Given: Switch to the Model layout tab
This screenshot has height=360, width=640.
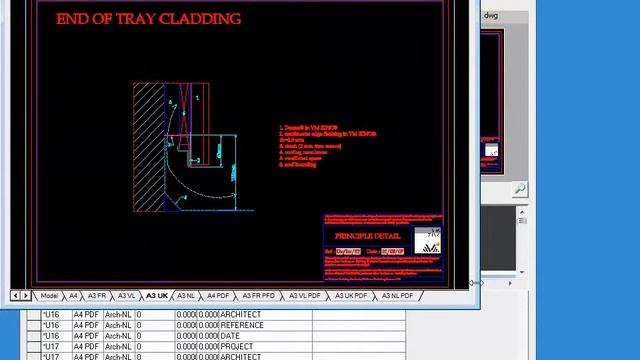Looking at the screenshot, I should click(49, 296).
